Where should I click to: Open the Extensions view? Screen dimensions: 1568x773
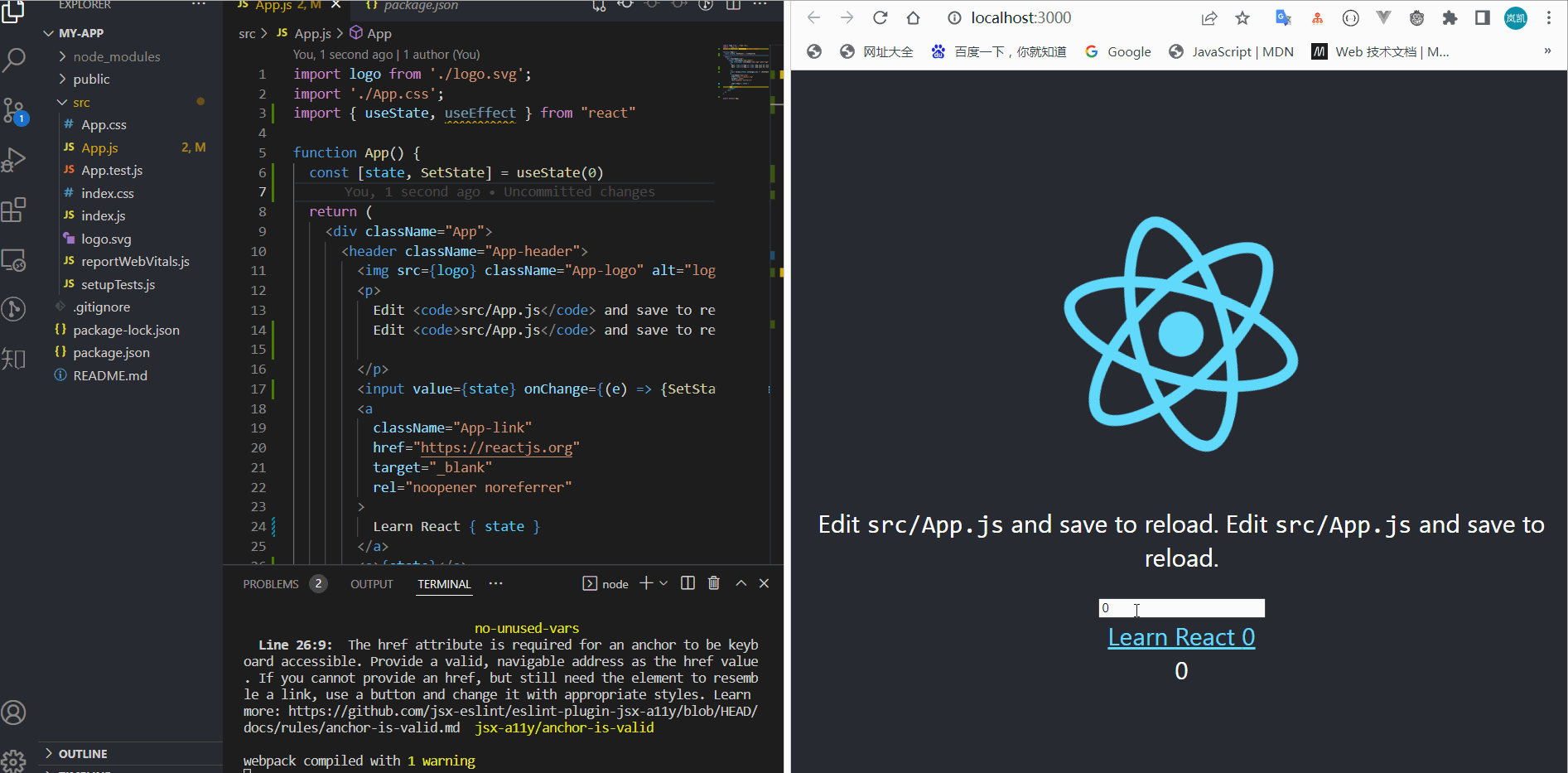pyautogui.click(x=14, y=210)
